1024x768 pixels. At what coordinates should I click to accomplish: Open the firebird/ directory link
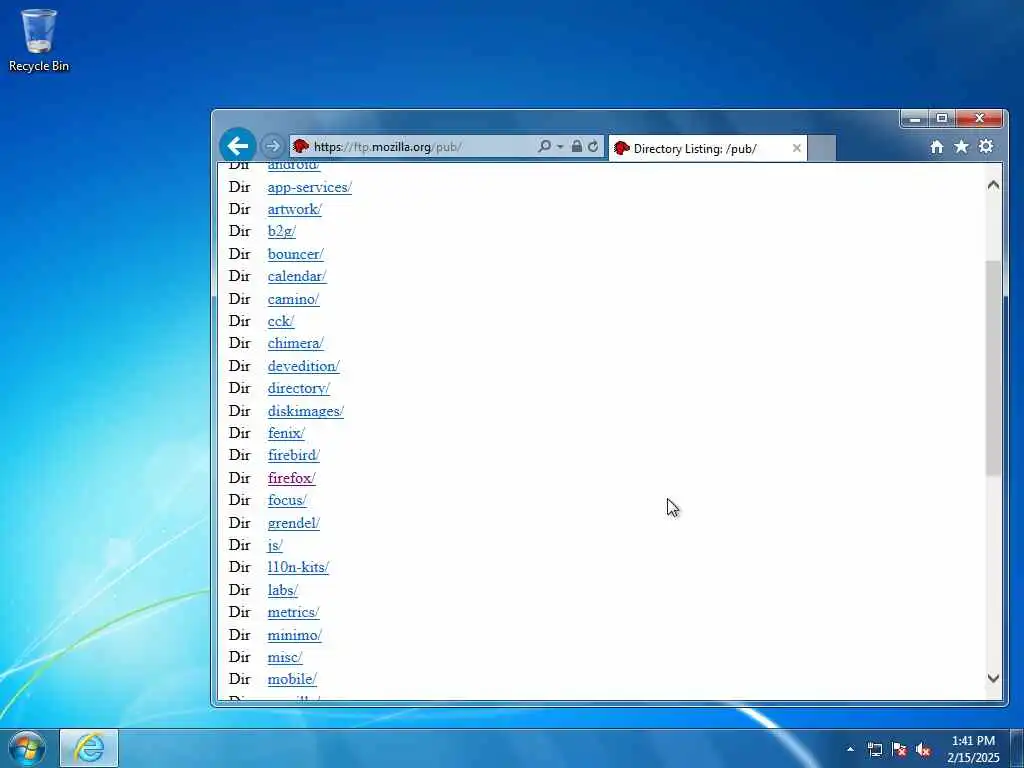pyautogui.click(x=294, y=455)
